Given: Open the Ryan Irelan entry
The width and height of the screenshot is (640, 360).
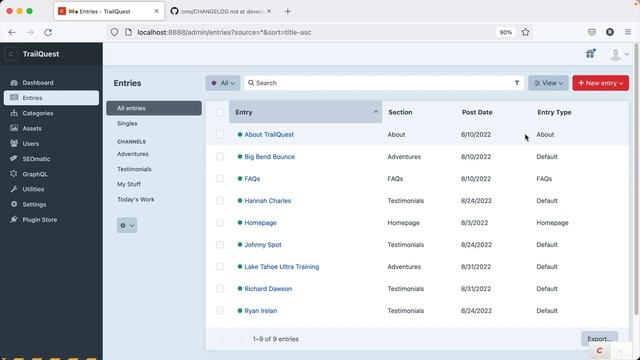Looking at the screenshot, I should click(x=260, y=311).
